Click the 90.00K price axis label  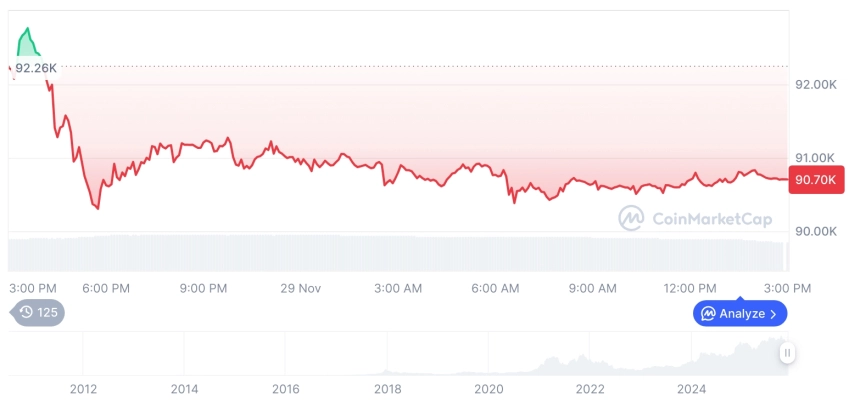coord(815,231)
